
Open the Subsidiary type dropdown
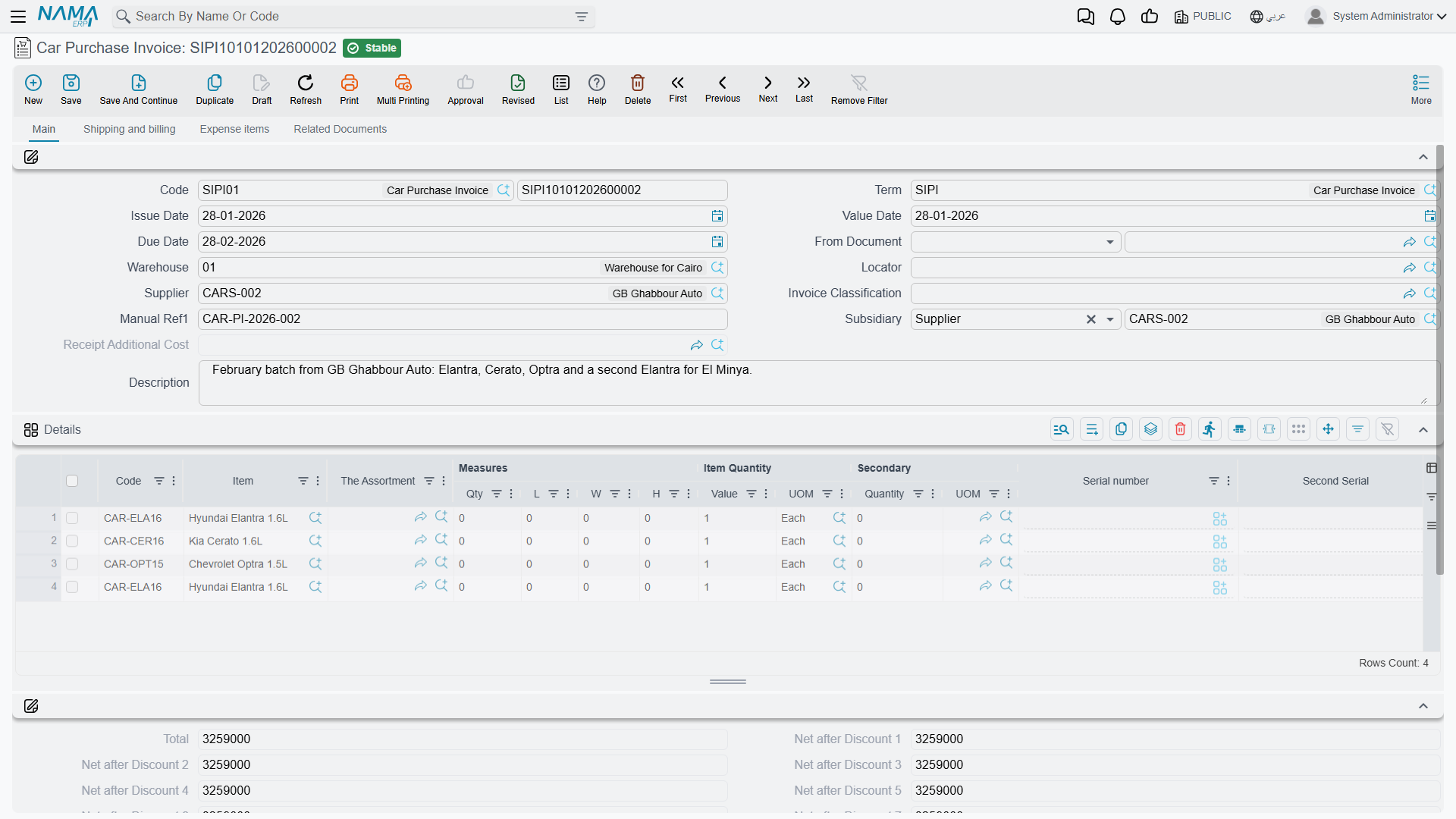pos(1110,319)
